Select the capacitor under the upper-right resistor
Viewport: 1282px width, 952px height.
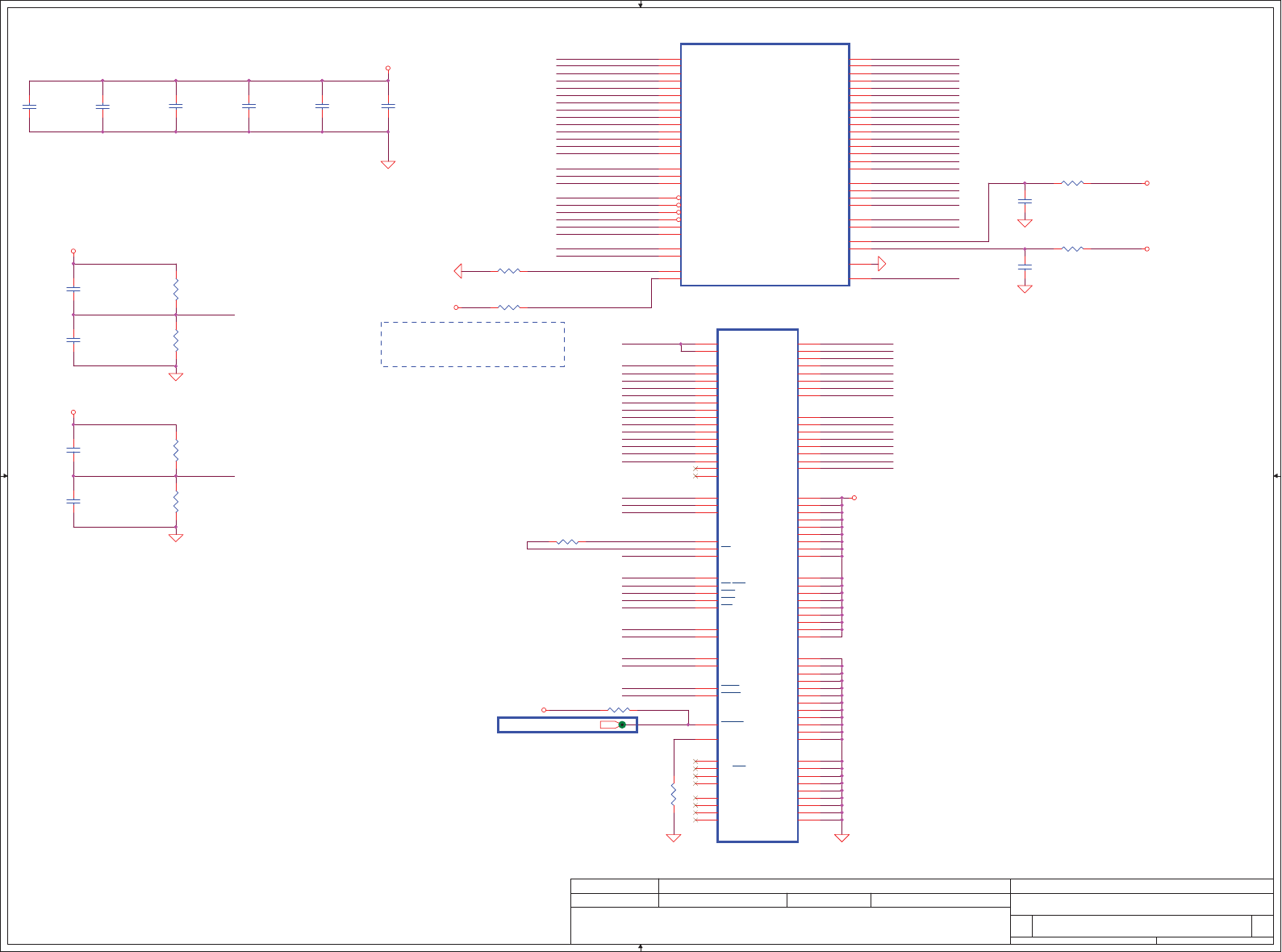1025,201
